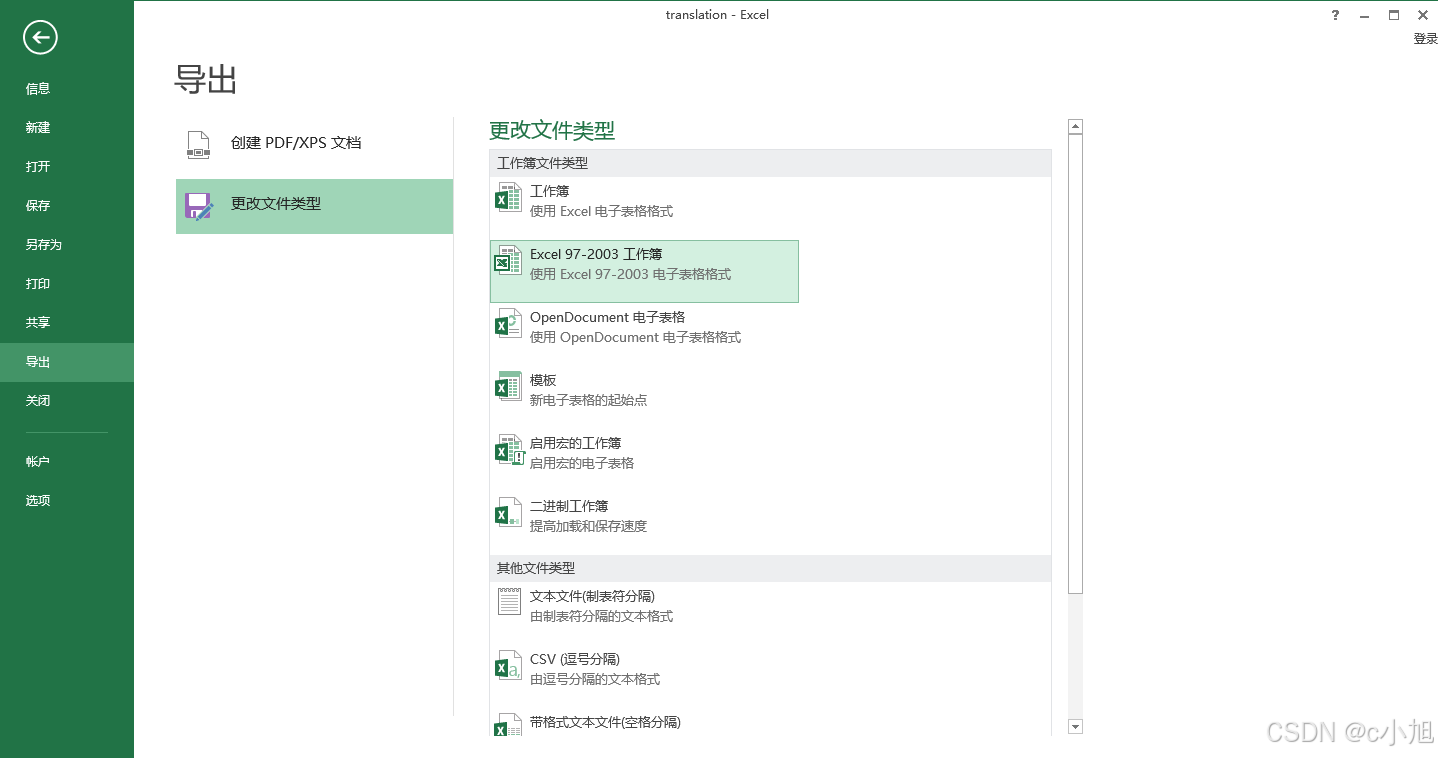Image resolution: width=1438 pixels, height=758 pixels.
Task: Click 登录 sign-in link
Action: coord(1425,39)
